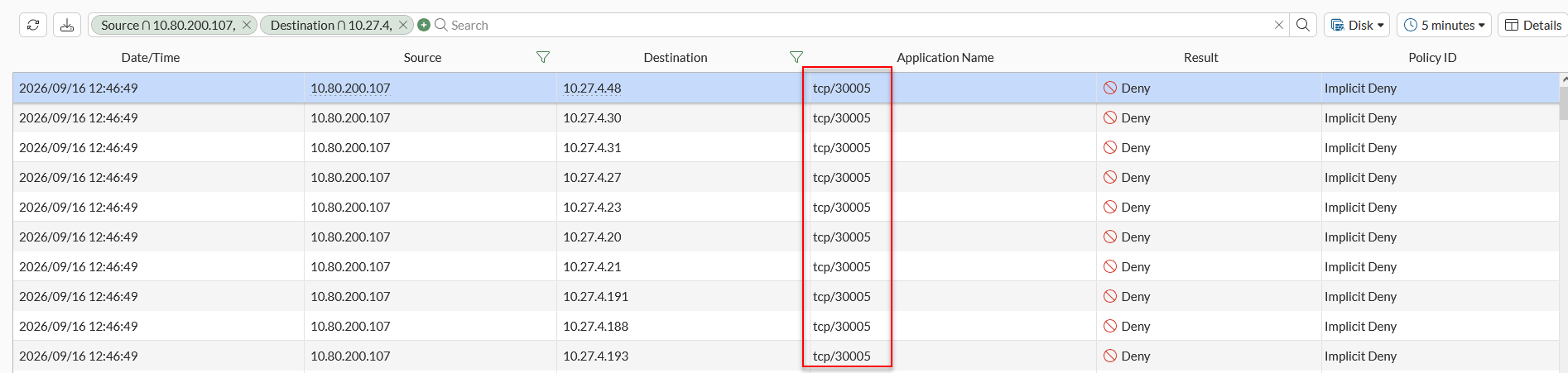Sort by the Date/Time column header
Viewport: 1568px width, 373px height.
[x=151, y=58]
